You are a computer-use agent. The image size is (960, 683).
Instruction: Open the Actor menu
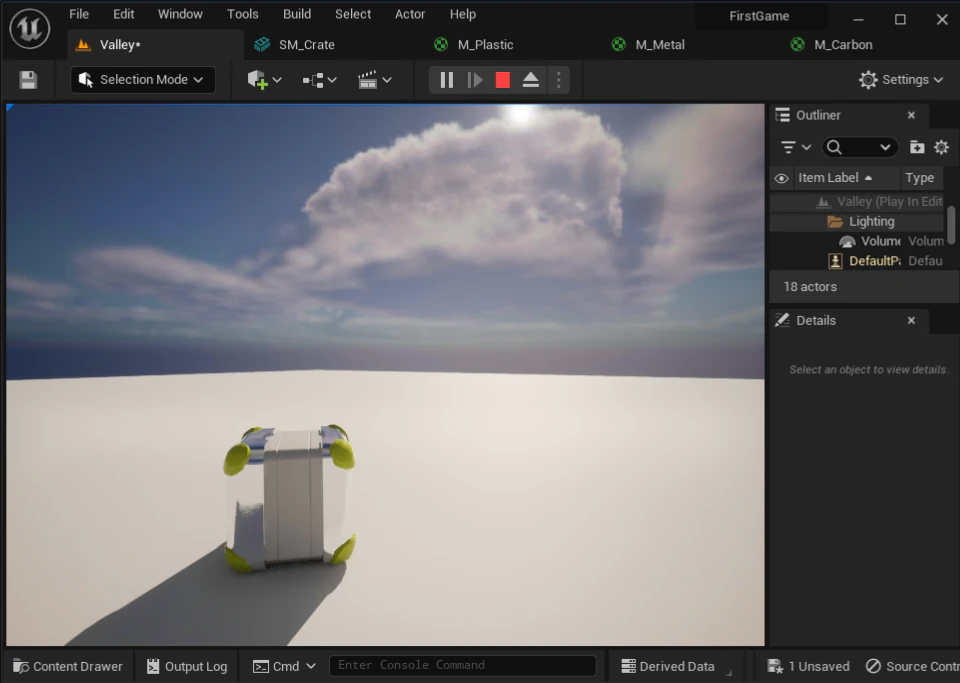coord(410,14)
